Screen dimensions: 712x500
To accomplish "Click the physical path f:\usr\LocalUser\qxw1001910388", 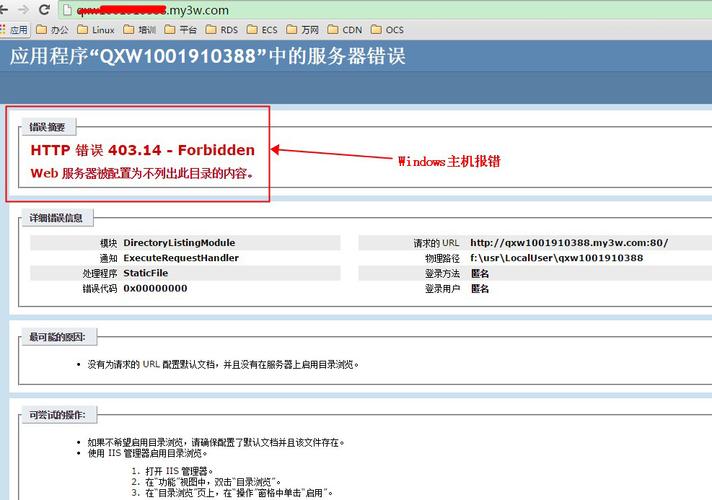I will (x=556, y=258).
